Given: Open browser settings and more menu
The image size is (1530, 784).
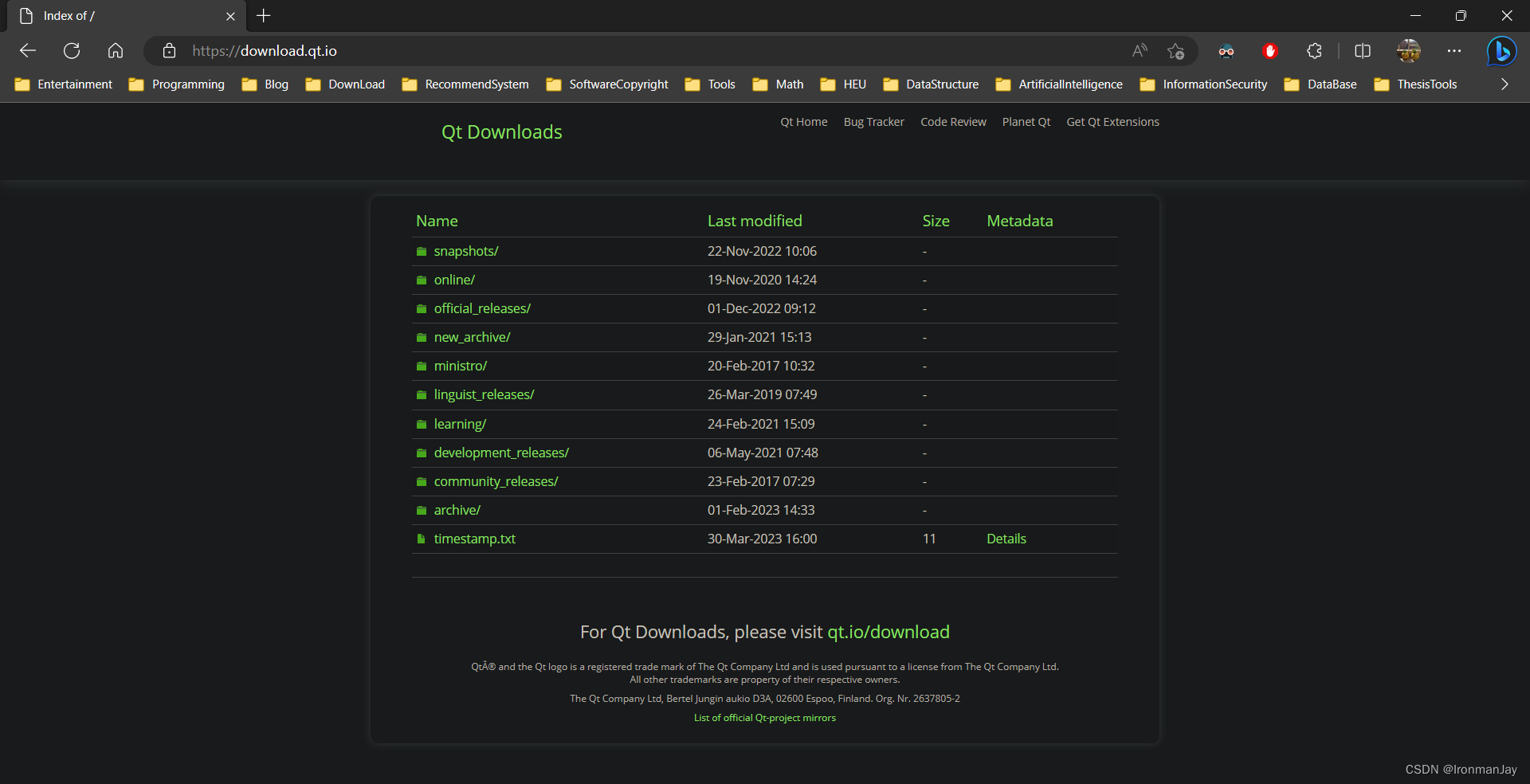Looking at the screenshot, I should coord(1454,51).
